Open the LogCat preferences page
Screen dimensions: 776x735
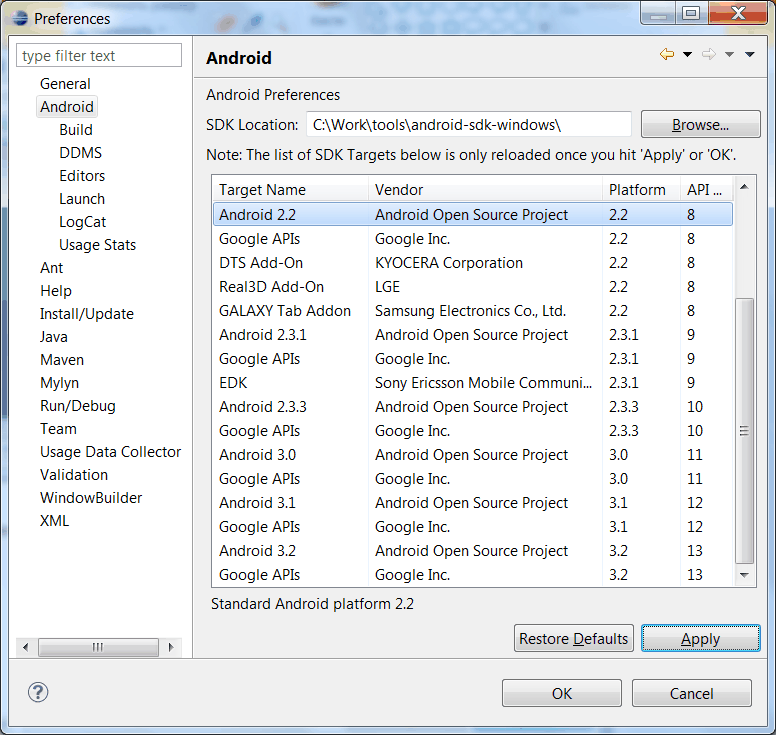(x=83, y=222)
